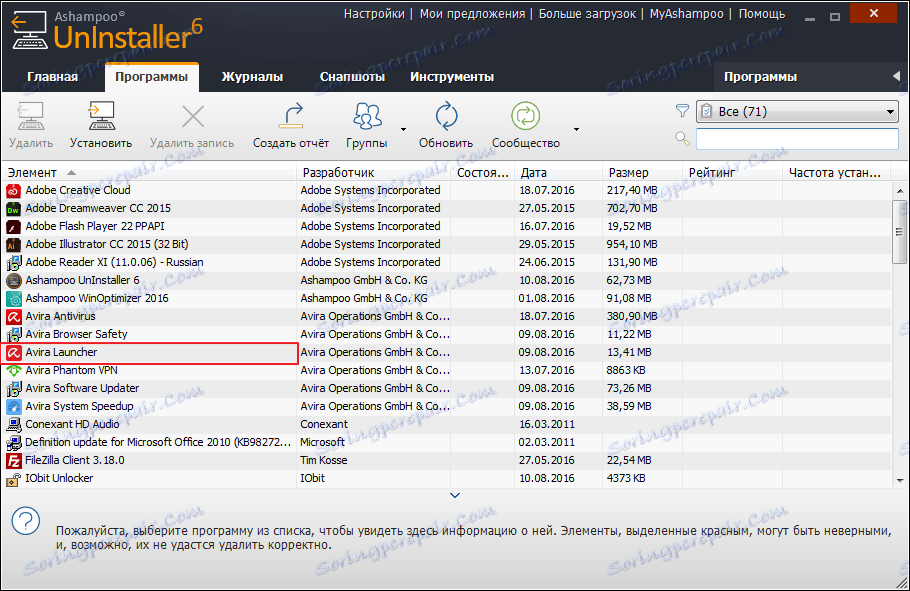This screenshot has width=910, height=591.
Task: Click the Adobe Flash Player 22 PPAPI icon
Action: (x=13, y=226)
